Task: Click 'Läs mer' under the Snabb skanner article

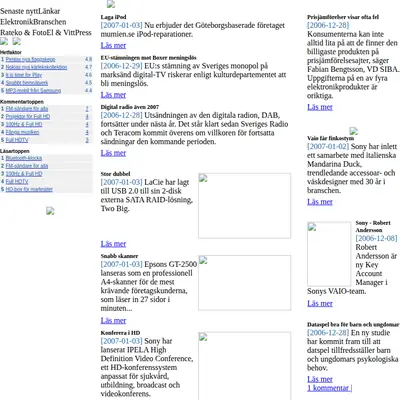Action: pyautogui.click(x=113, y=320)
